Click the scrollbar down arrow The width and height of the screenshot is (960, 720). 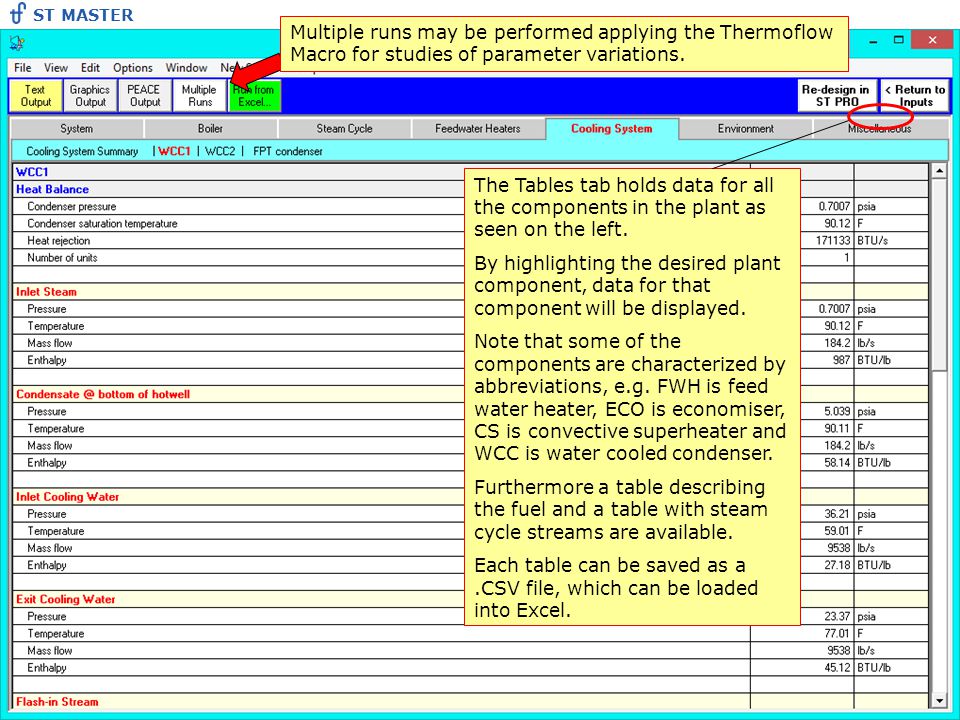click(939, 700)
